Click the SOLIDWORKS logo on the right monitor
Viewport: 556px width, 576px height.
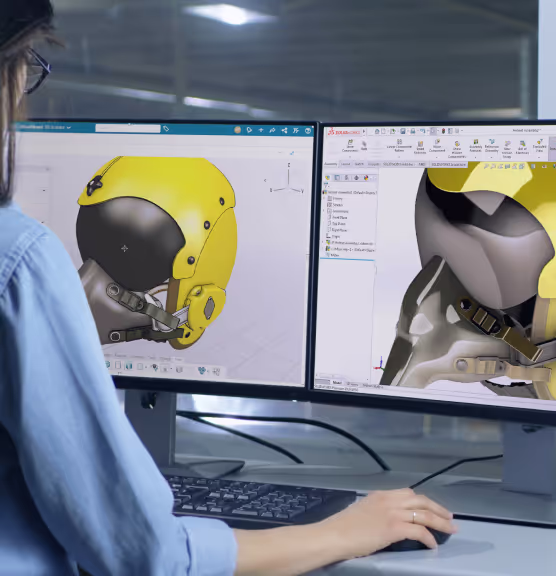[x=344, y=132]
